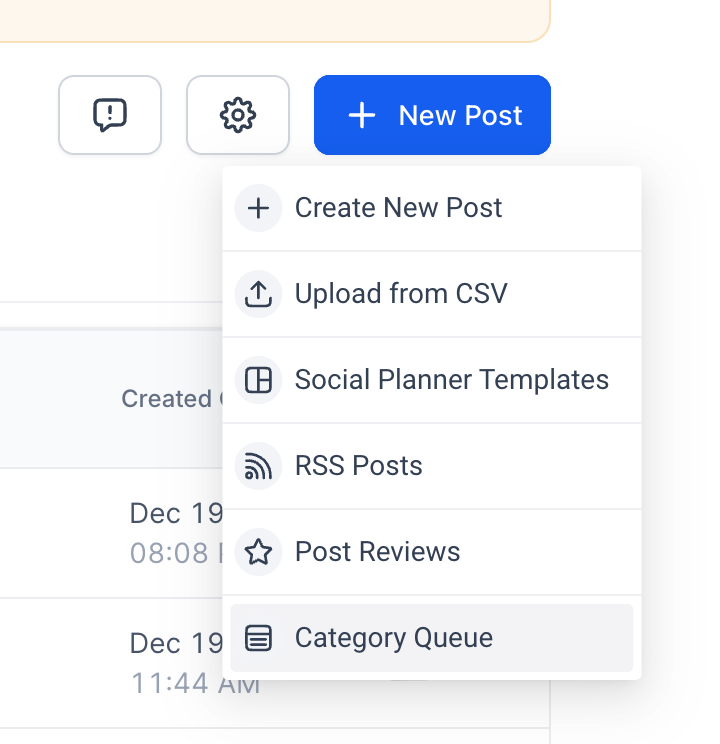Click the upload arrow icon for CSV

tap(259, 294)
